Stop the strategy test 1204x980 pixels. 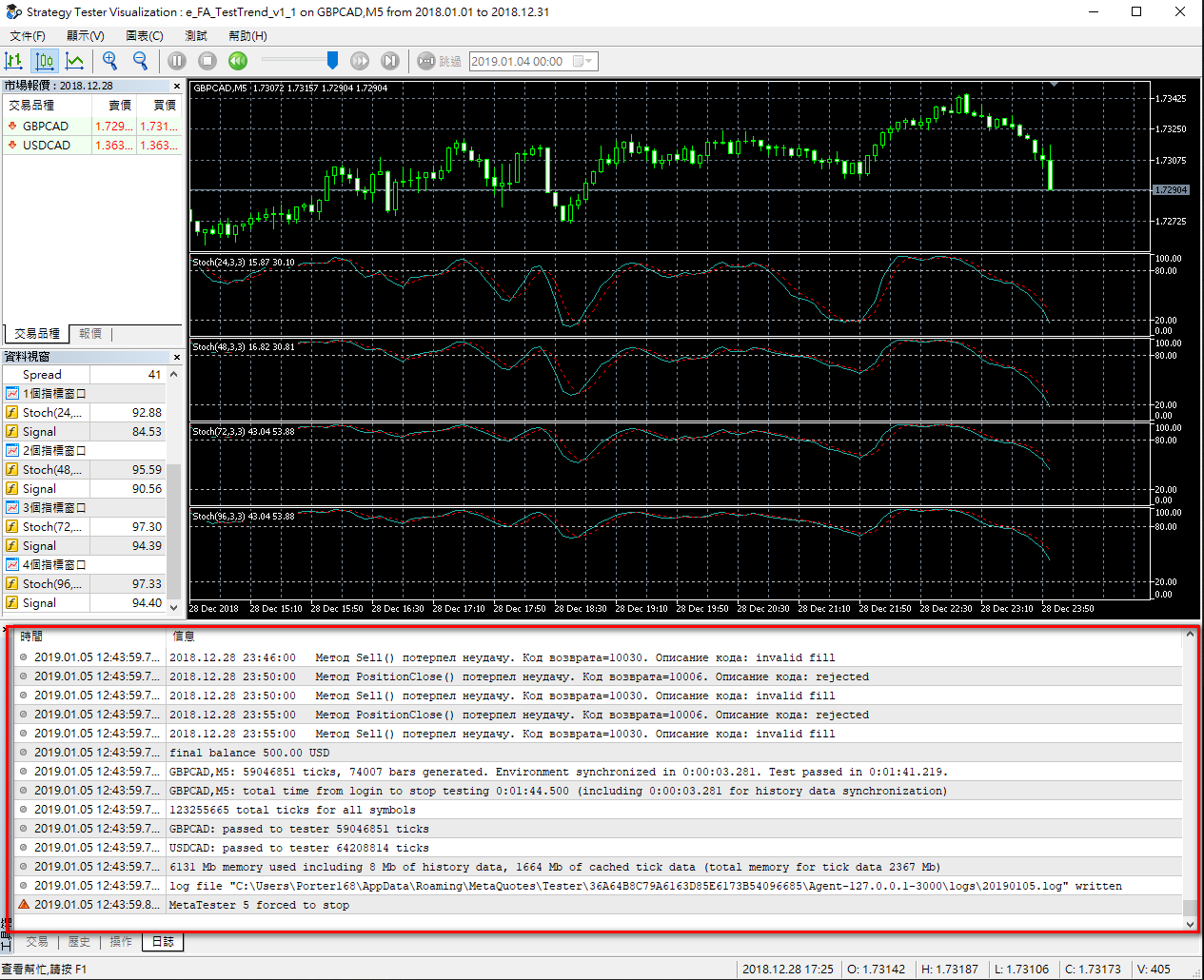click(x=207, y=61)
